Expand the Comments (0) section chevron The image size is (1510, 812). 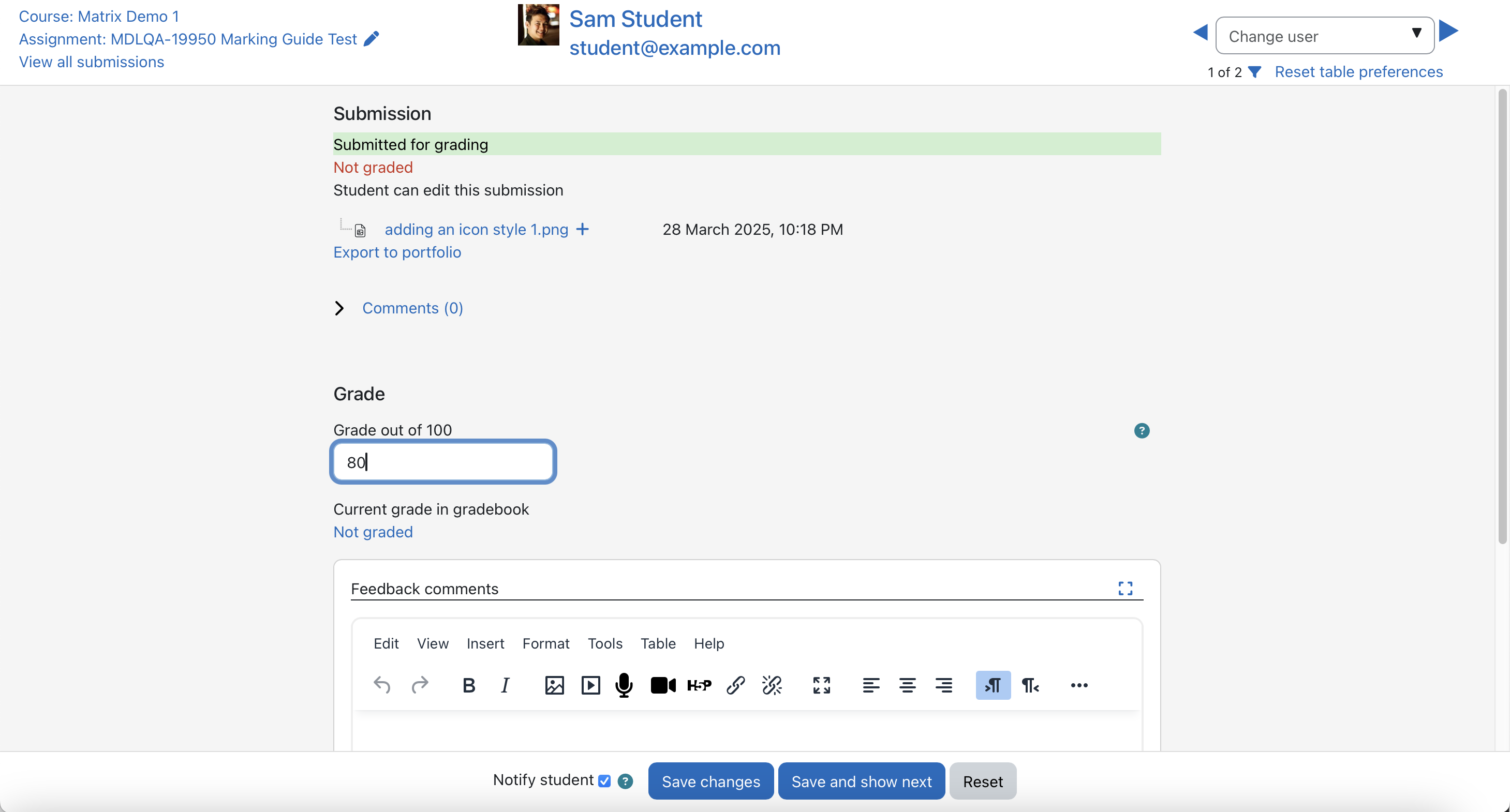339,308
